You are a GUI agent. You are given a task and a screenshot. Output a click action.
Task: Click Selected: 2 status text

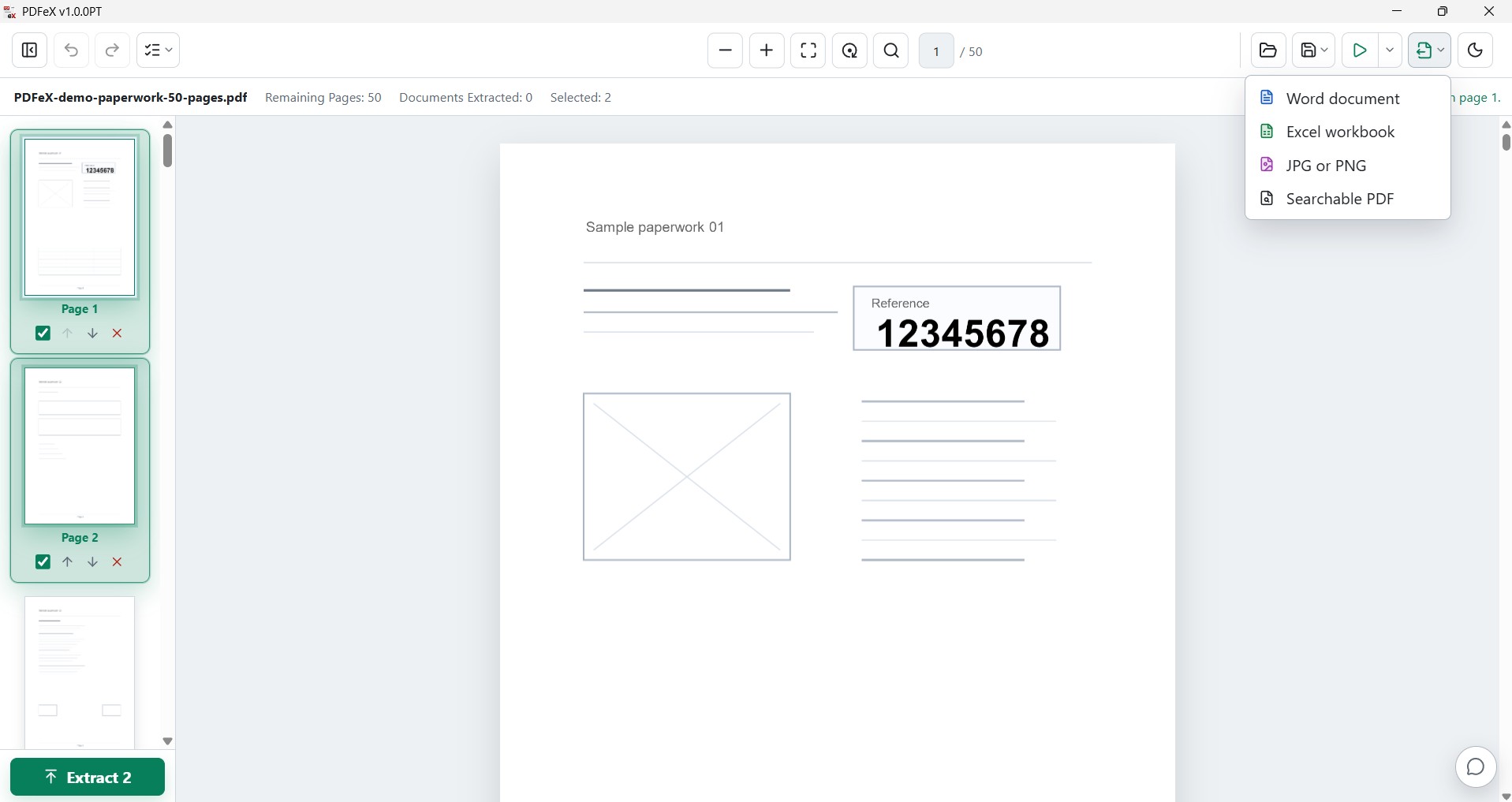581,98
